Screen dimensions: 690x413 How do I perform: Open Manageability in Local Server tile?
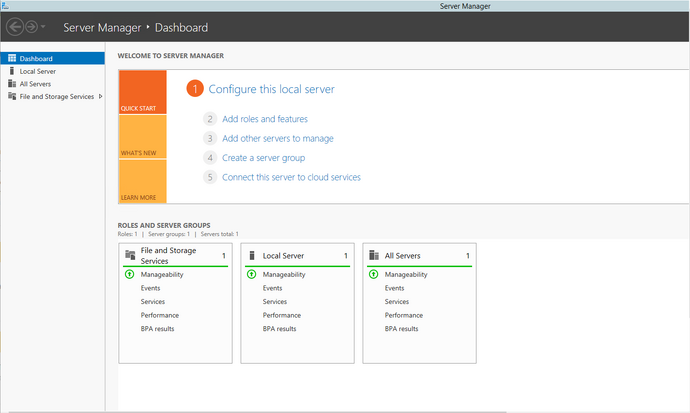[x=284, y=274]
